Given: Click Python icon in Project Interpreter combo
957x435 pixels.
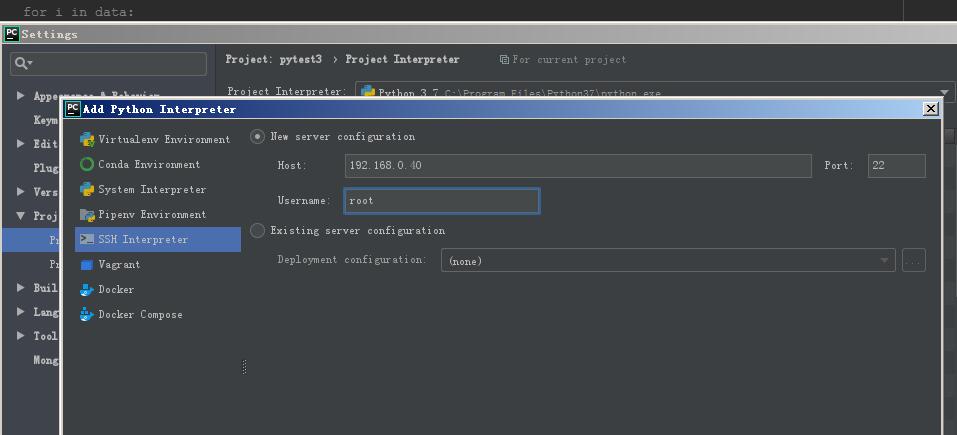Looking at the screenshot, I should click(x=367, y=92).
